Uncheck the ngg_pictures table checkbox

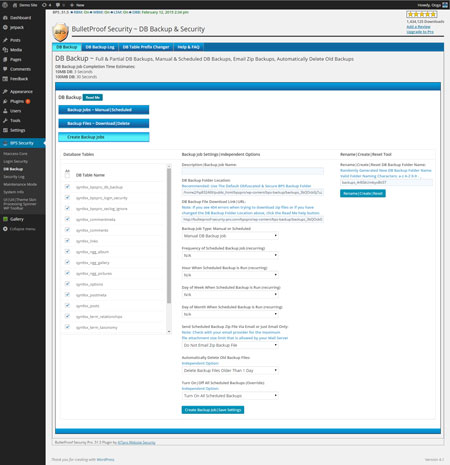(67, 273)
